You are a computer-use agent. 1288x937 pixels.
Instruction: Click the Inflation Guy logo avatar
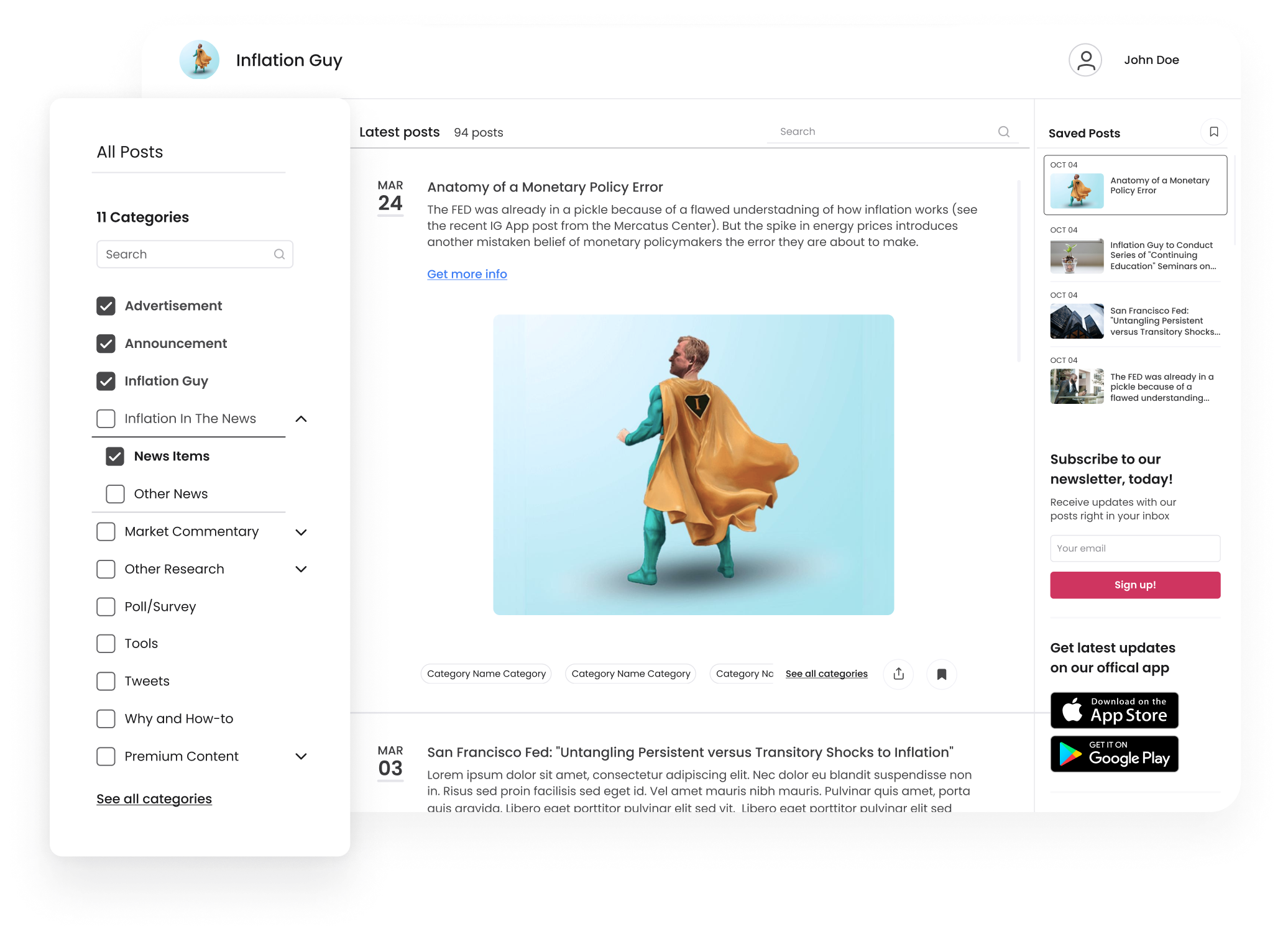coord(200,60)
